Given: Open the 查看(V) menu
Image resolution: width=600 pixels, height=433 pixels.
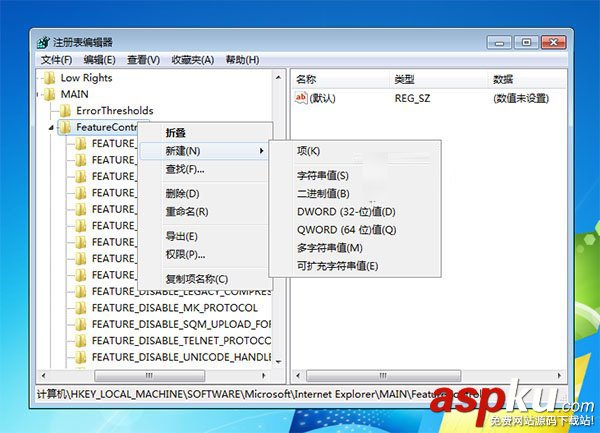Looking at the screenshot, I should pyautogui.click(x=143, y=60).
